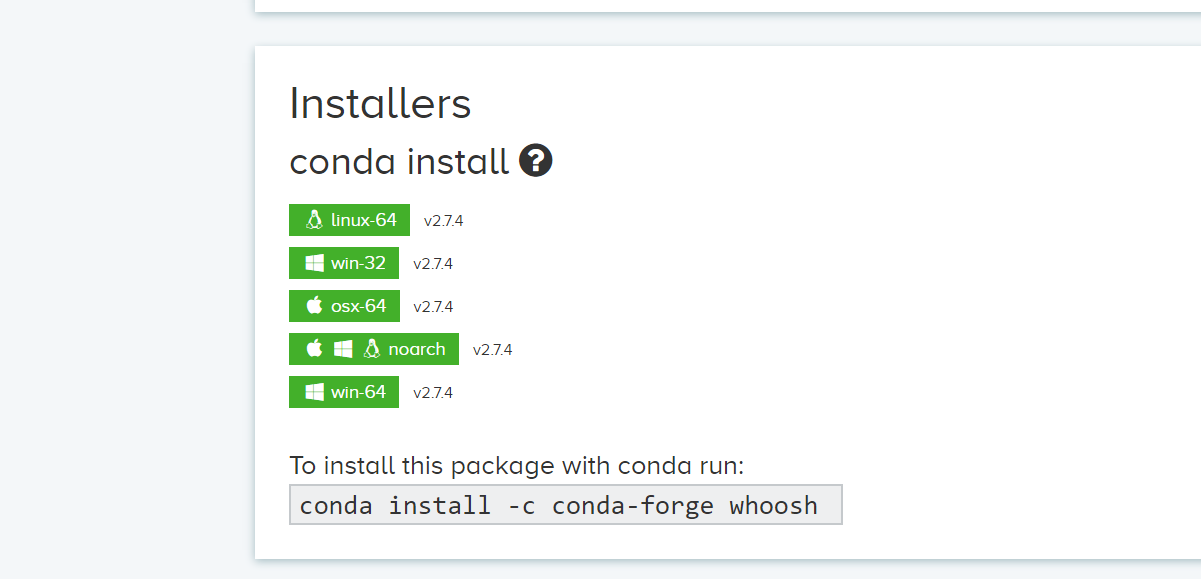This screenshot has height=579, width=1201.
Task: Click version v2.7.4 beside linux-64
Action: click(443, 221)
